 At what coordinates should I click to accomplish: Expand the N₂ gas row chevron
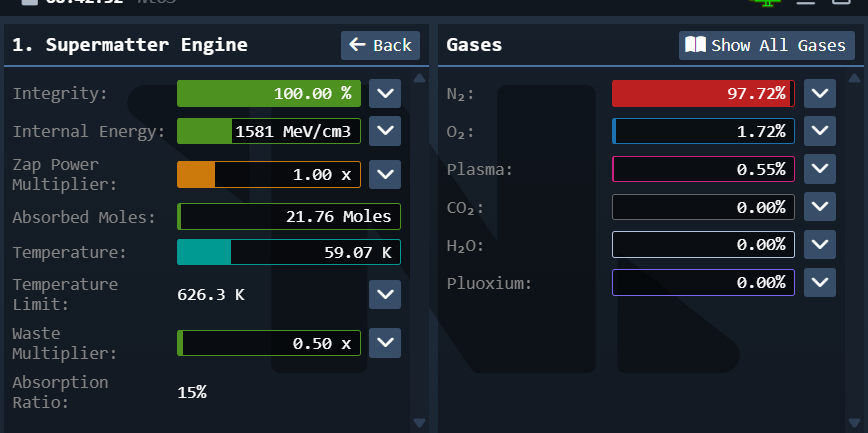pos(820,94)
